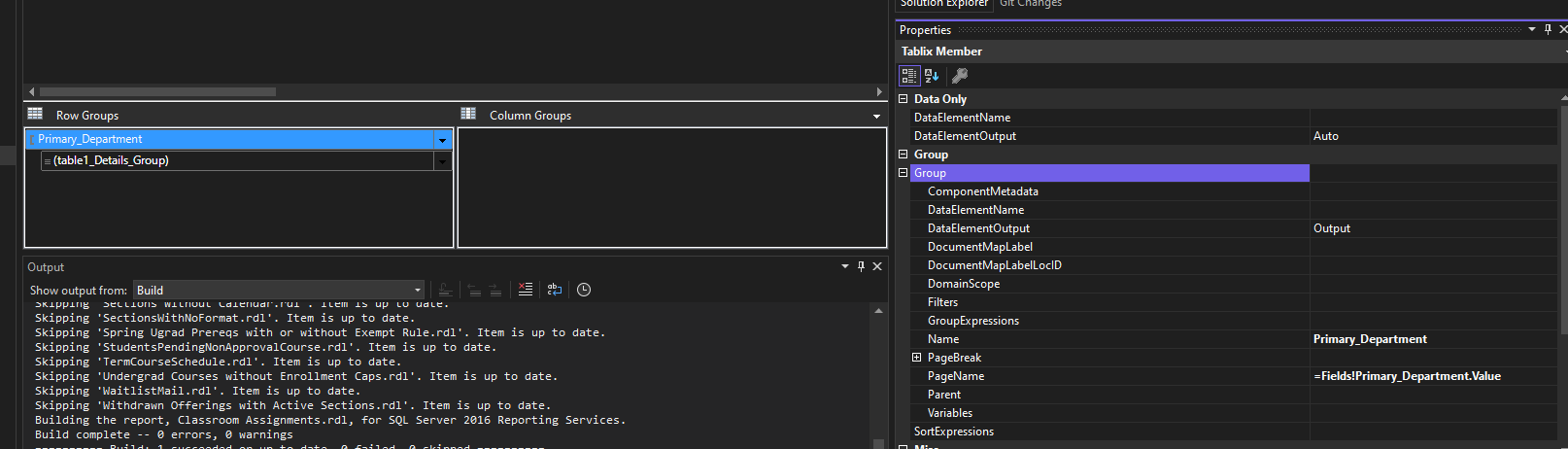Sort properties alphabetically

[932, 75]
